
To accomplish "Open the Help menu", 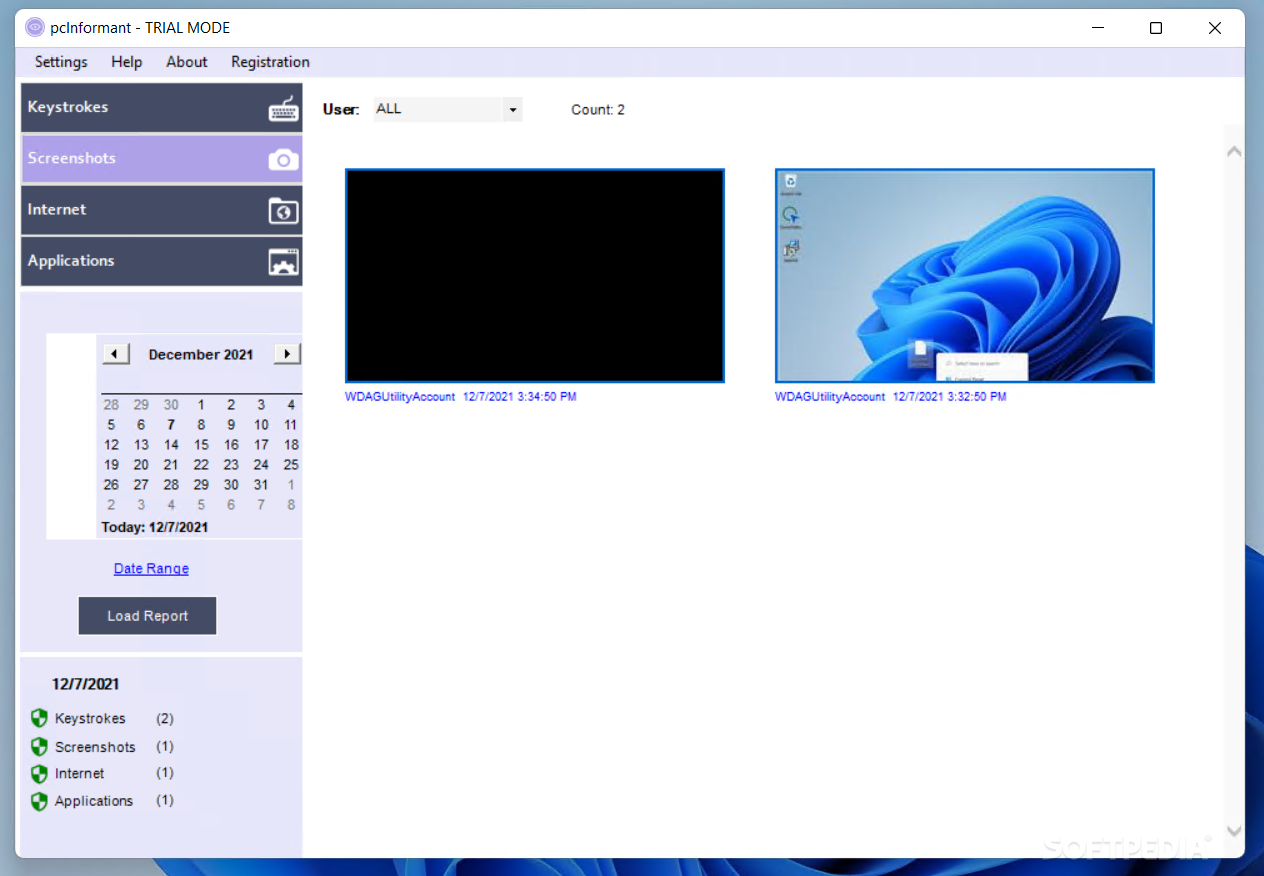I will [127, 62].
